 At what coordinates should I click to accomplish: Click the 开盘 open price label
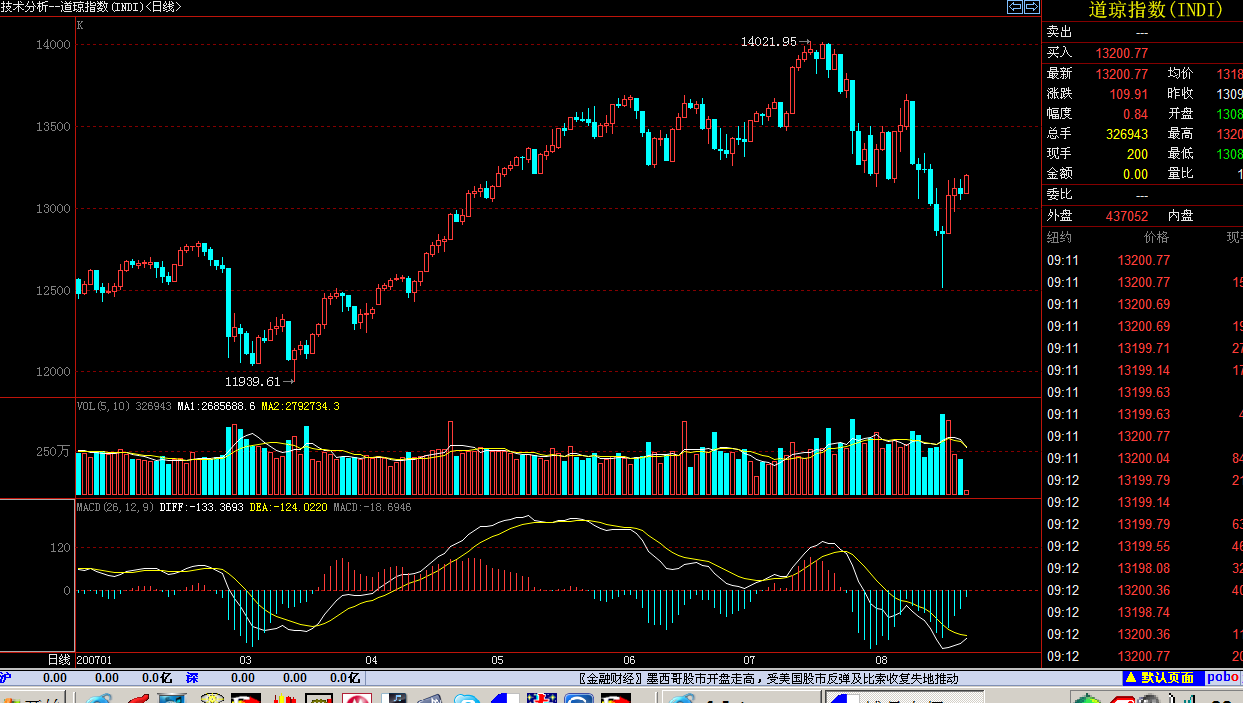(1180, 114)
